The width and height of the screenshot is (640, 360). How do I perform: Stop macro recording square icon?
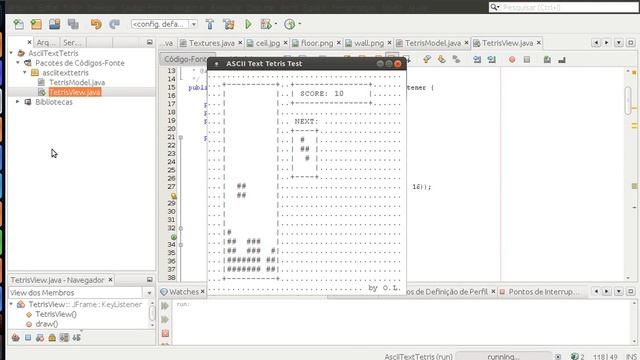pos(527,60)
